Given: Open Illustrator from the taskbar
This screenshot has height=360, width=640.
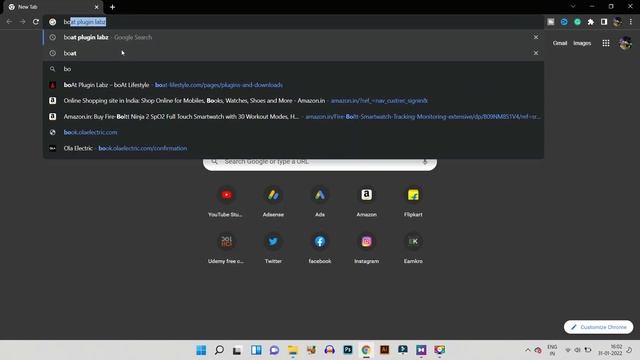Looking at the screenshot, I should pos(384,350).
